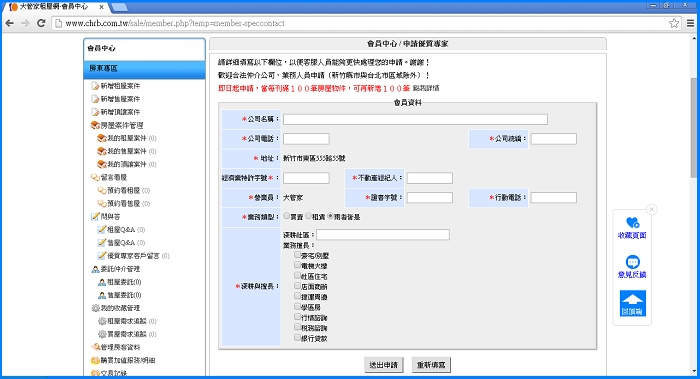This screenshot has width=700, height=379.
Task: Select the 兩者皆是 radio button
Action: (x=330, y=216)
